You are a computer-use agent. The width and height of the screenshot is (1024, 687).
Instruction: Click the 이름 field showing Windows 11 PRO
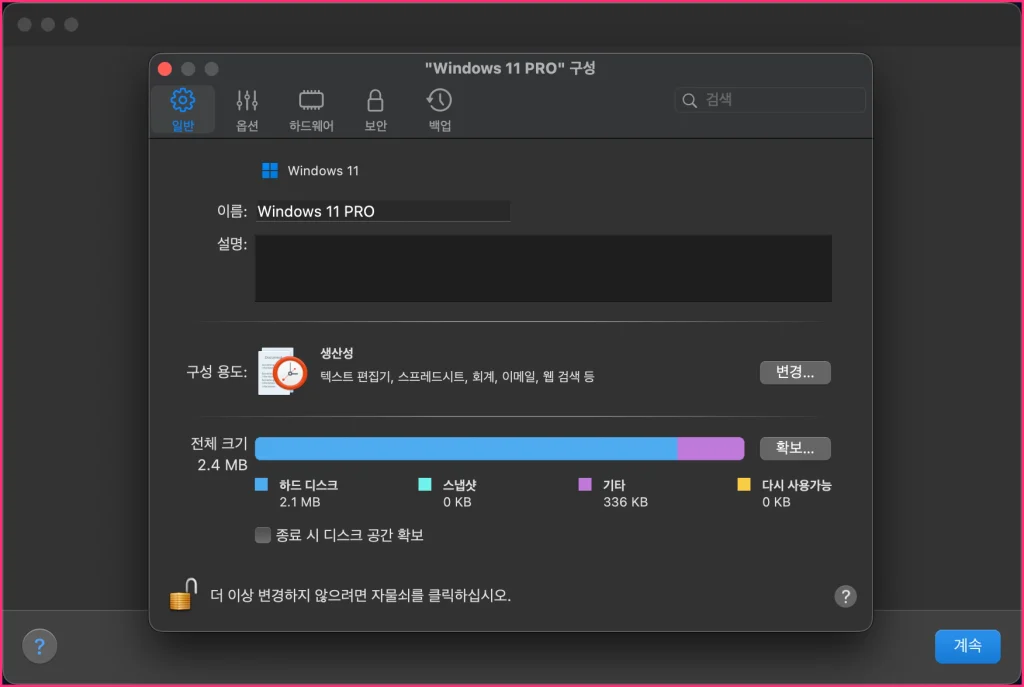point(383,211)
